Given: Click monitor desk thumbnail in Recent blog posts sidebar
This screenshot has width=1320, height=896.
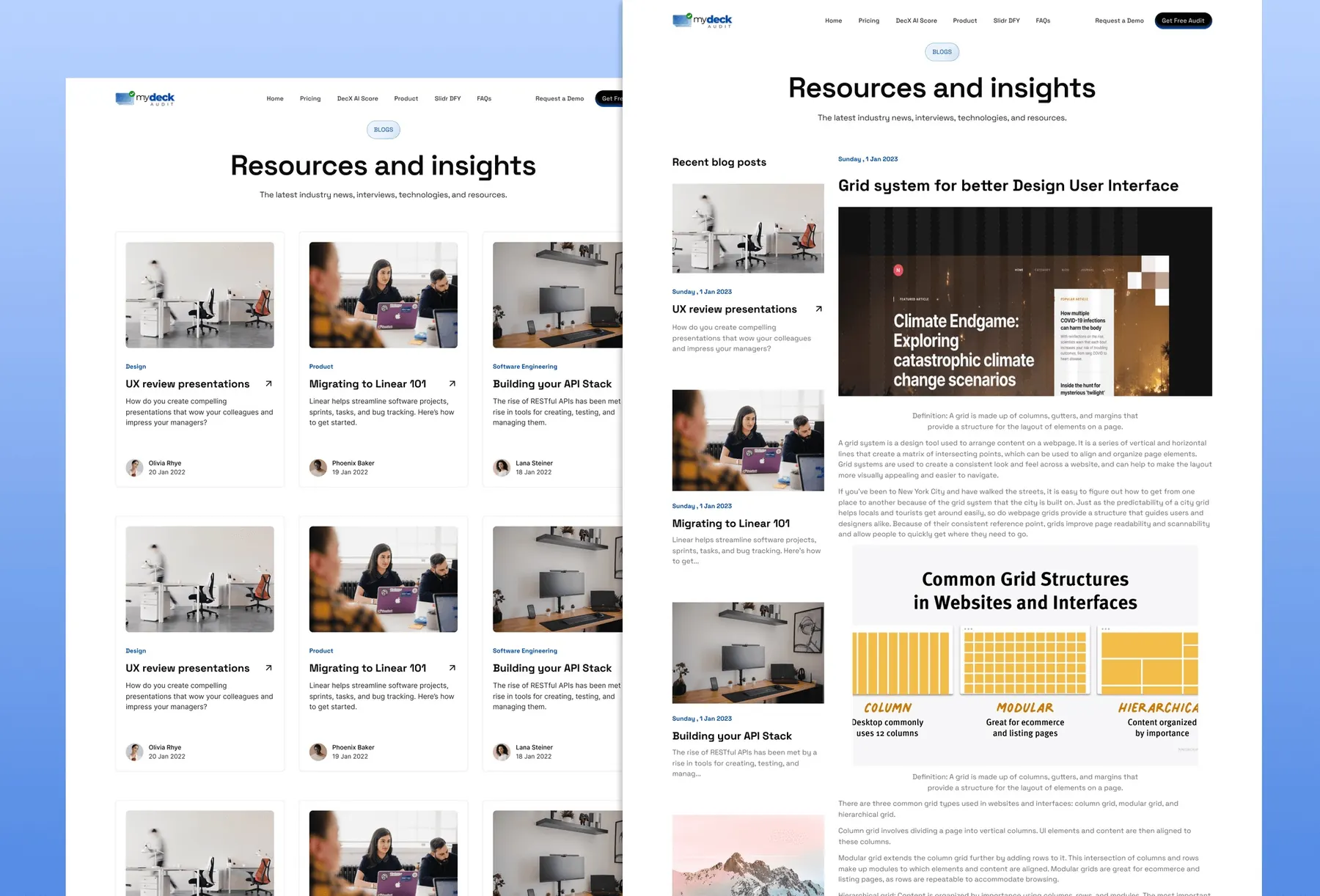Looking at the screenshot, I should pyautogui.click(x=748, y=653).
